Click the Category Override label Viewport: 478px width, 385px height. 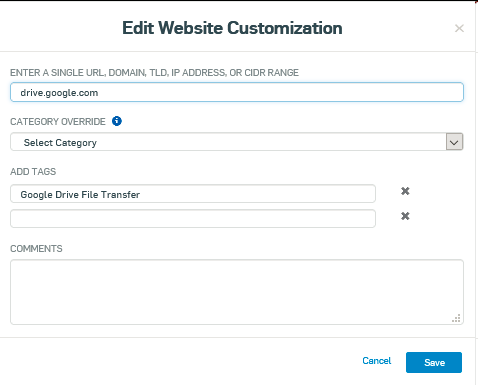[x=58, y=122]
